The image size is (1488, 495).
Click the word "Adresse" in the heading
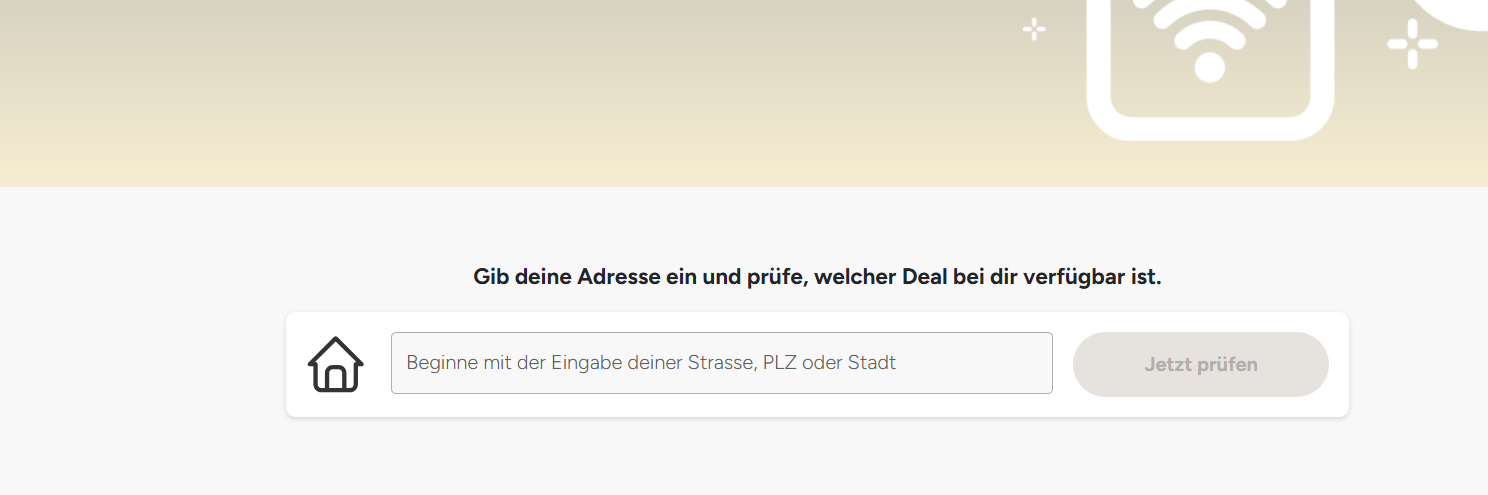click(619, 277)
